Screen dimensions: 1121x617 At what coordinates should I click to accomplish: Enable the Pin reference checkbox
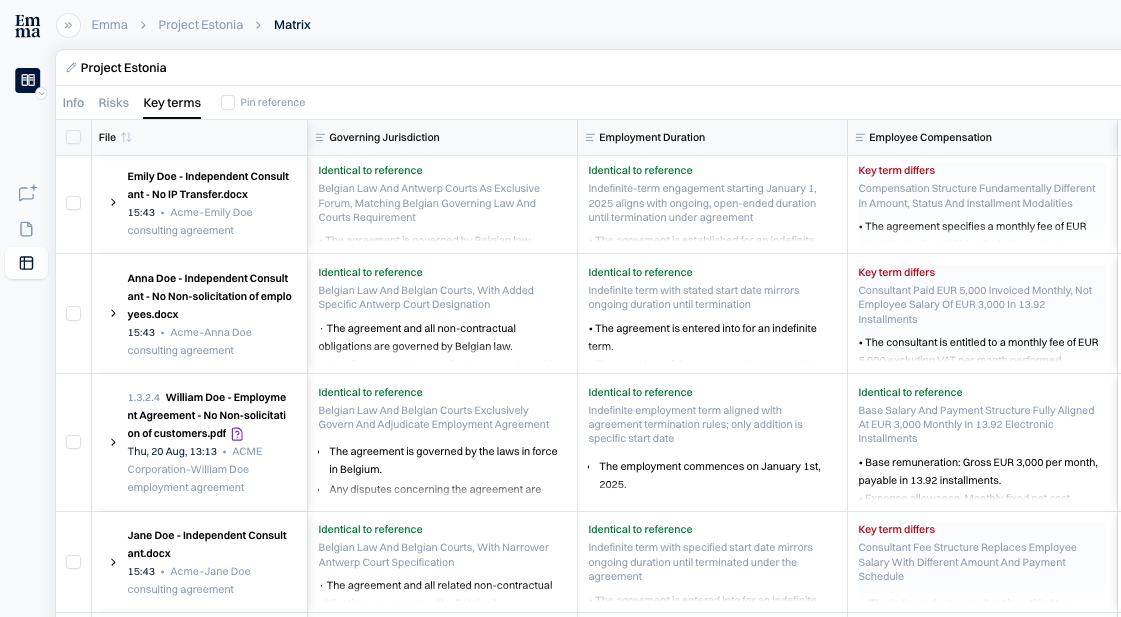pos(228,102)
